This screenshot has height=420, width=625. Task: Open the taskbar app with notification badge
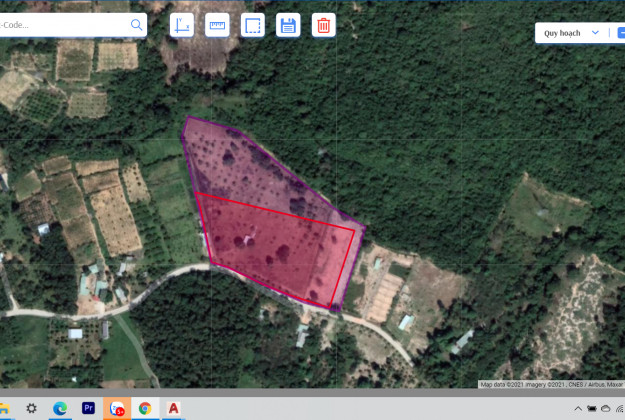pos(117,408)
